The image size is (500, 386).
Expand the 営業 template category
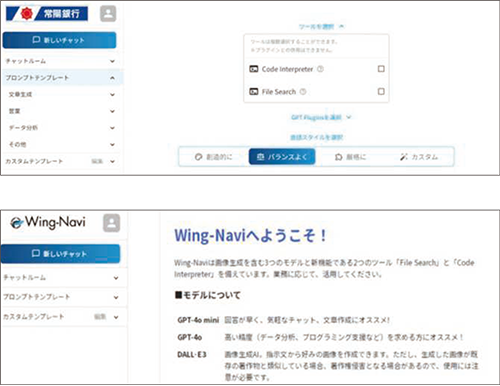coord(62,111)
